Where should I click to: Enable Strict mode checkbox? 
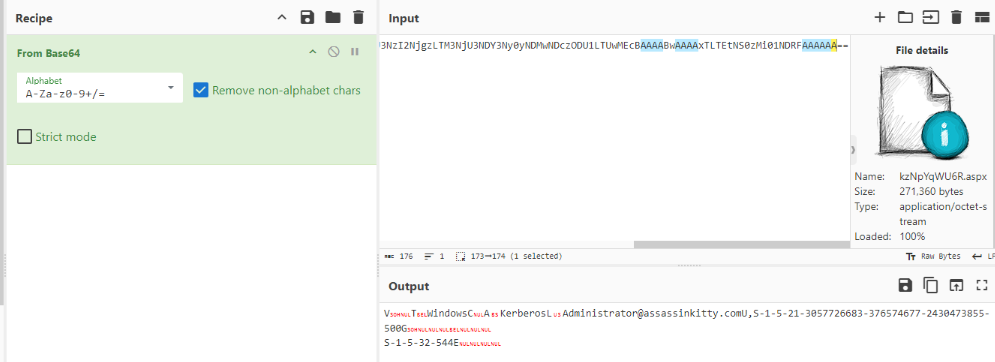24,137
